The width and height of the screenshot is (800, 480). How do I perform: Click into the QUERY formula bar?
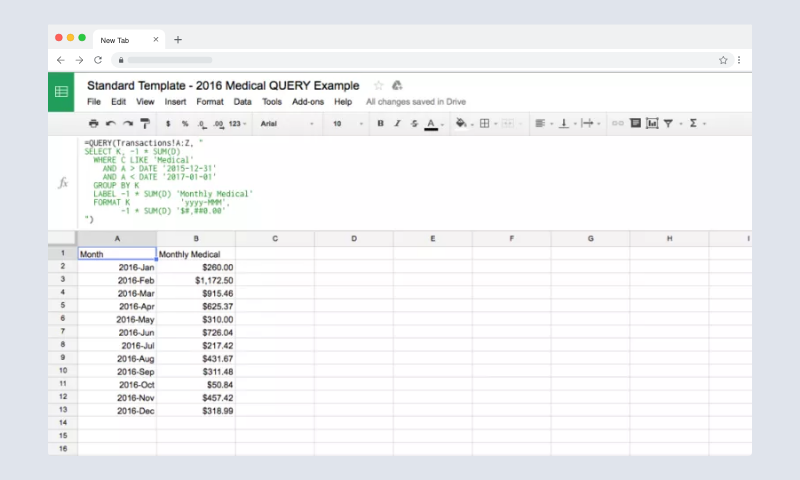pyautogui.click(x=415, y=182)
